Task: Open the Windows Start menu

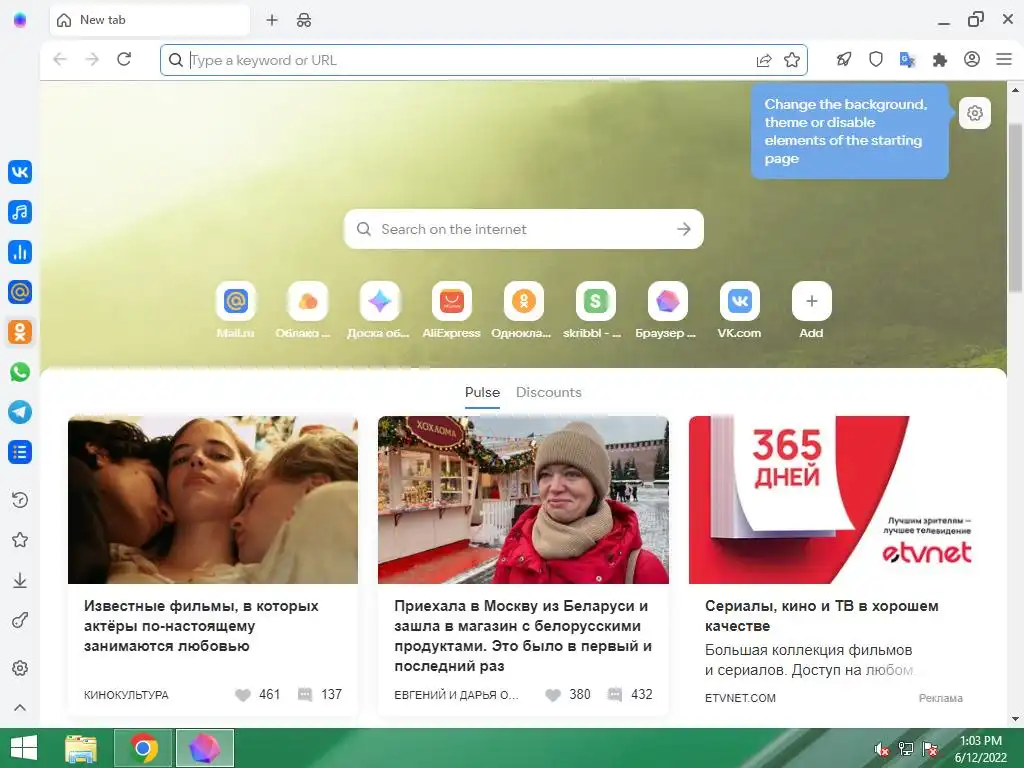Action: pyautogui.click(x=24, y=748)
